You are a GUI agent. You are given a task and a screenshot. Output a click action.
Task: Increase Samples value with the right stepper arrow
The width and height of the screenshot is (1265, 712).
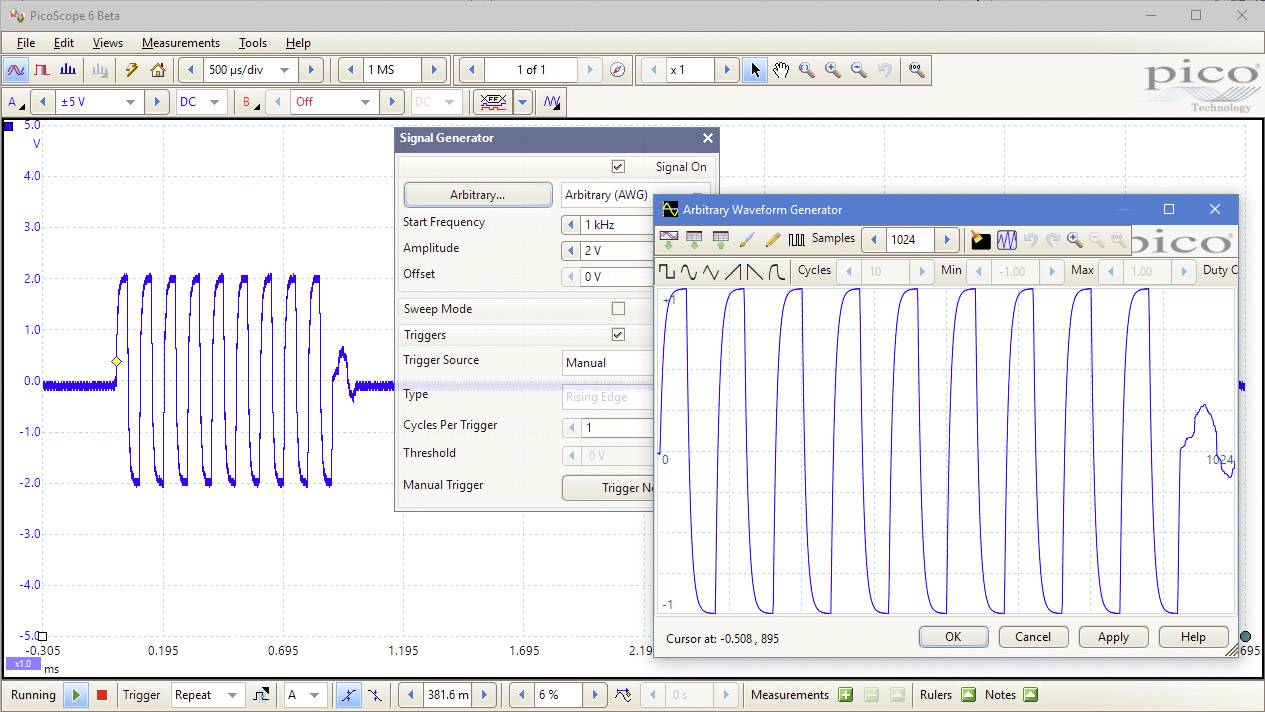[x=948, y=240]
